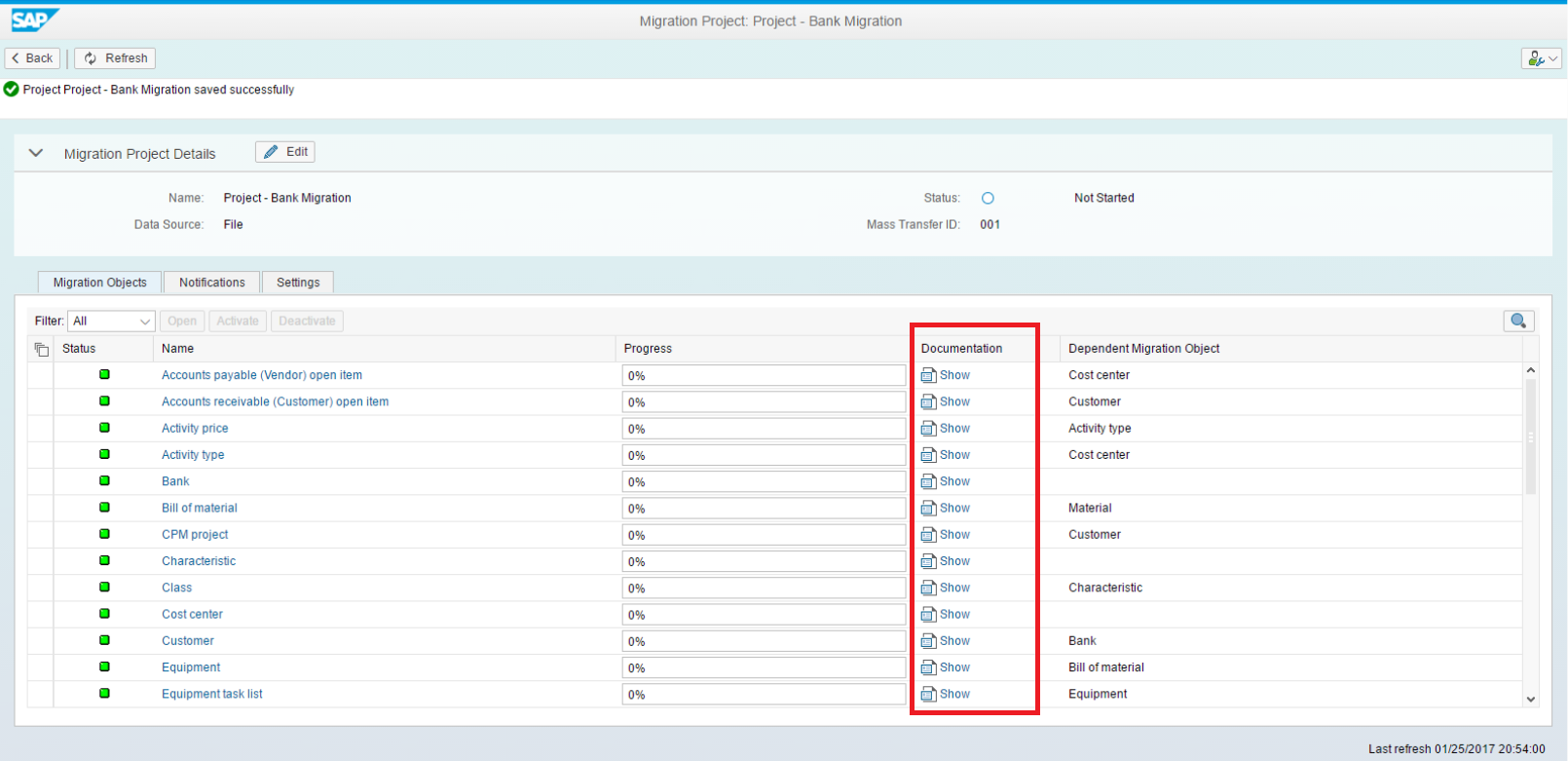
Task: Click the select-all icon in table header
Action: click(x=41, y=349)
